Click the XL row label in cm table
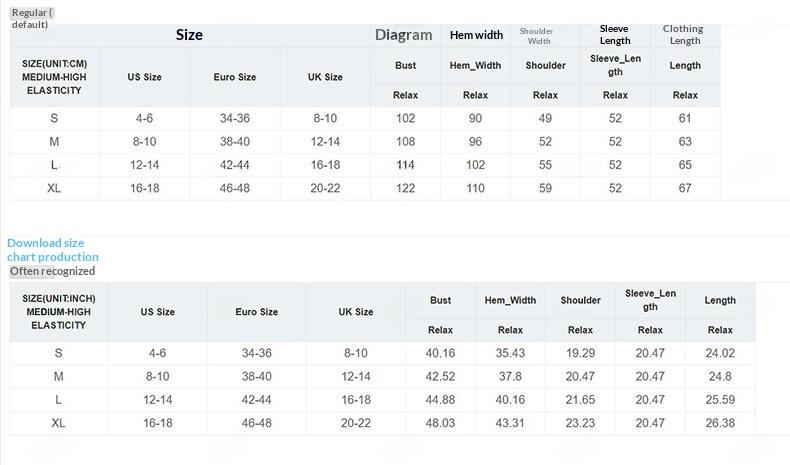The height and width of the screenshot is (465, 790). pyautogui.click(x=54, y=188)
